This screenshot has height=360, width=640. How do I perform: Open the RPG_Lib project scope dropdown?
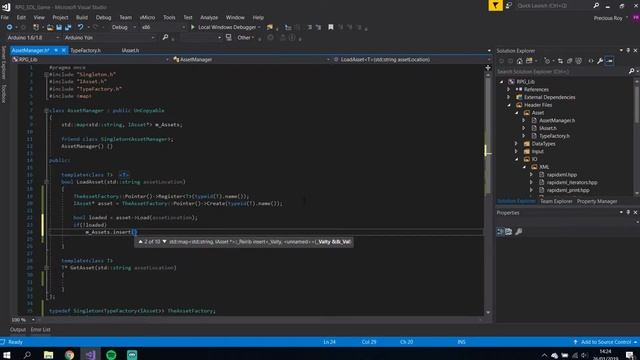(x=90, y=60)
